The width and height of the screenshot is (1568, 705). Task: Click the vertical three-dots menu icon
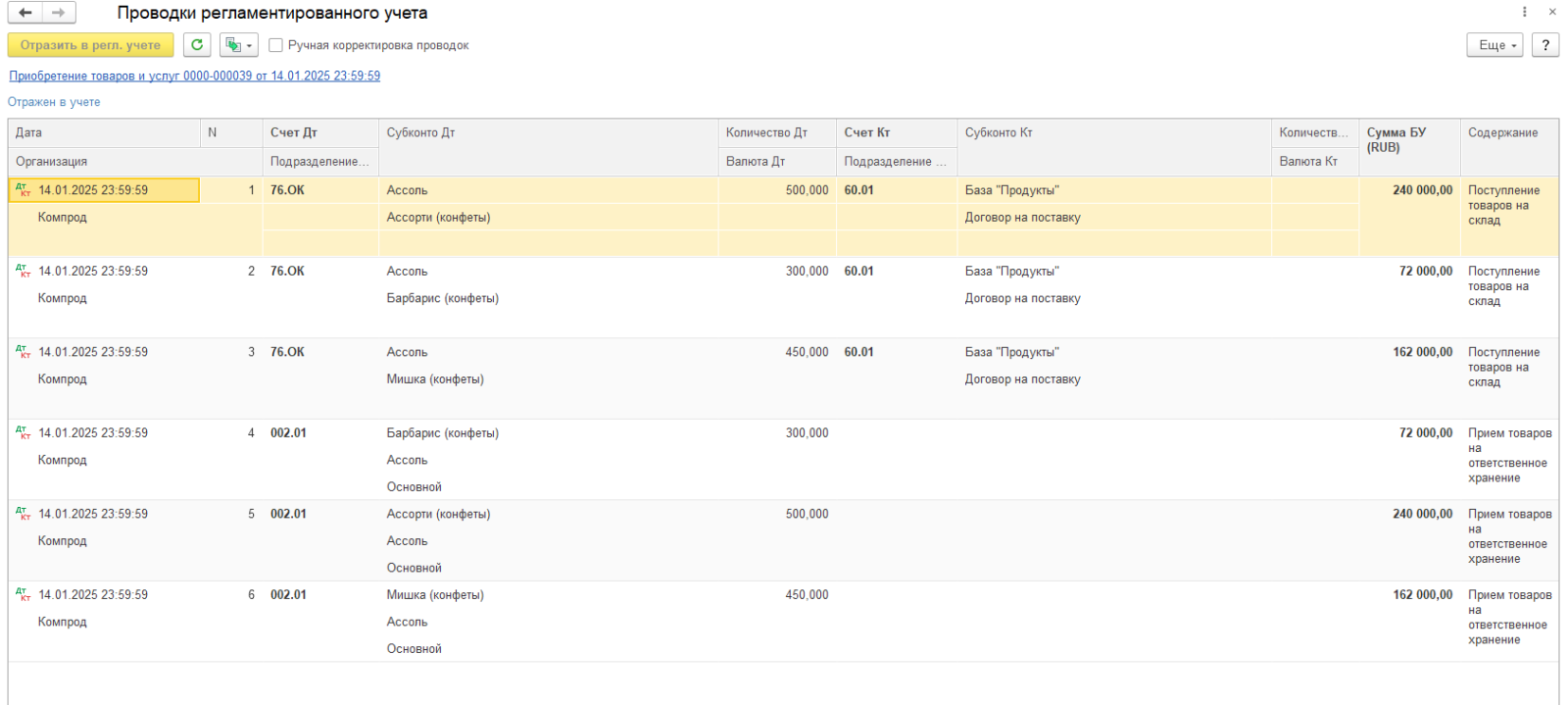click(1524, 12)
